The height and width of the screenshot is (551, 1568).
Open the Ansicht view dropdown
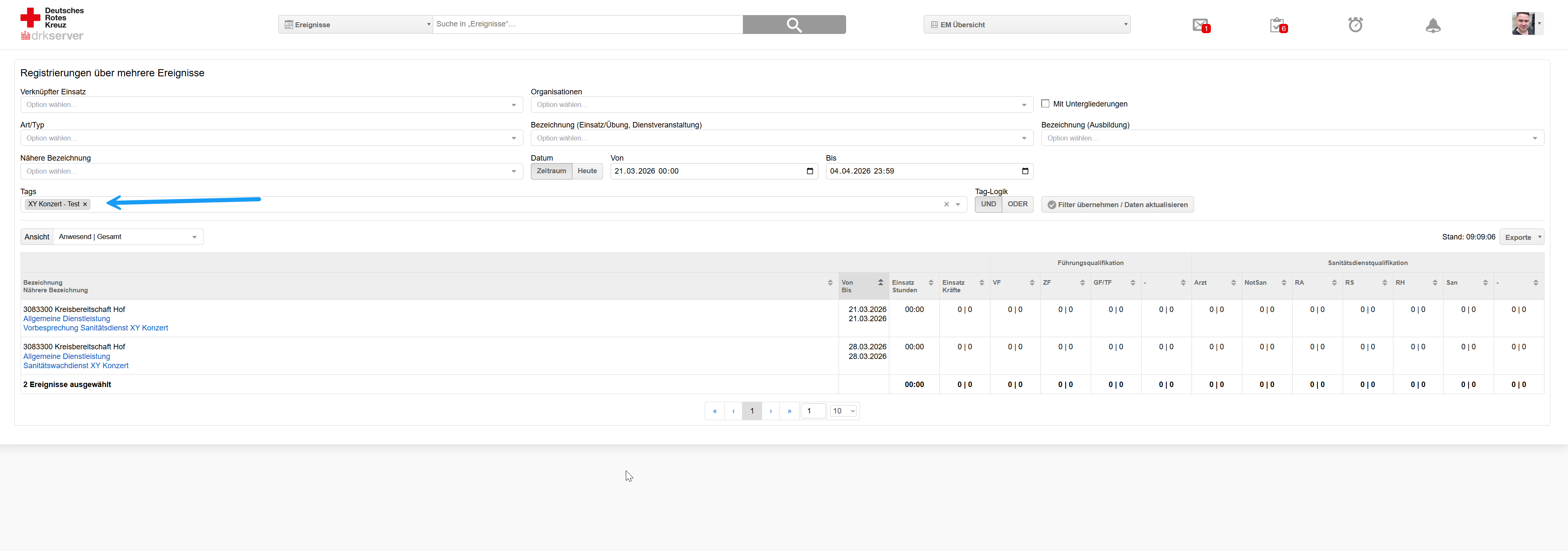128,237
